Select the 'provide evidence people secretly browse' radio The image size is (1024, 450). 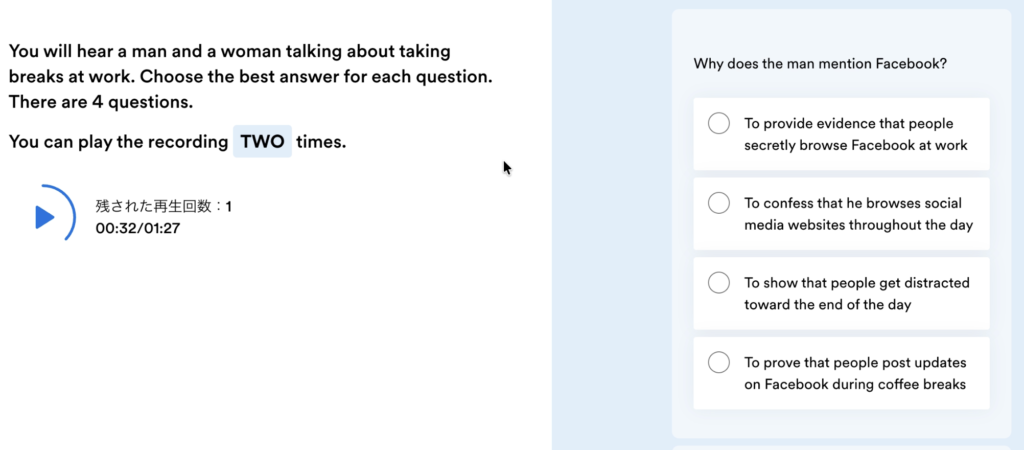tap(718, 123)
